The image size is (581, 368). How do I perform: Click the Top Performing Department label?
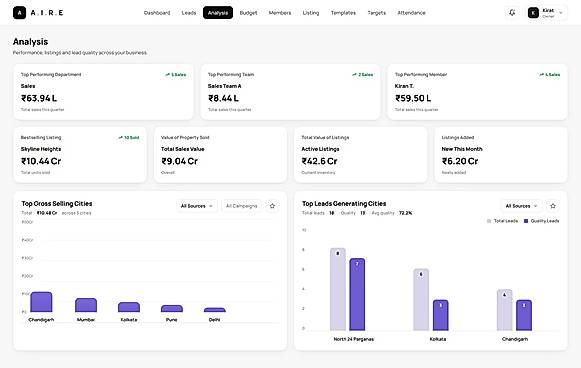click(51, 74)
